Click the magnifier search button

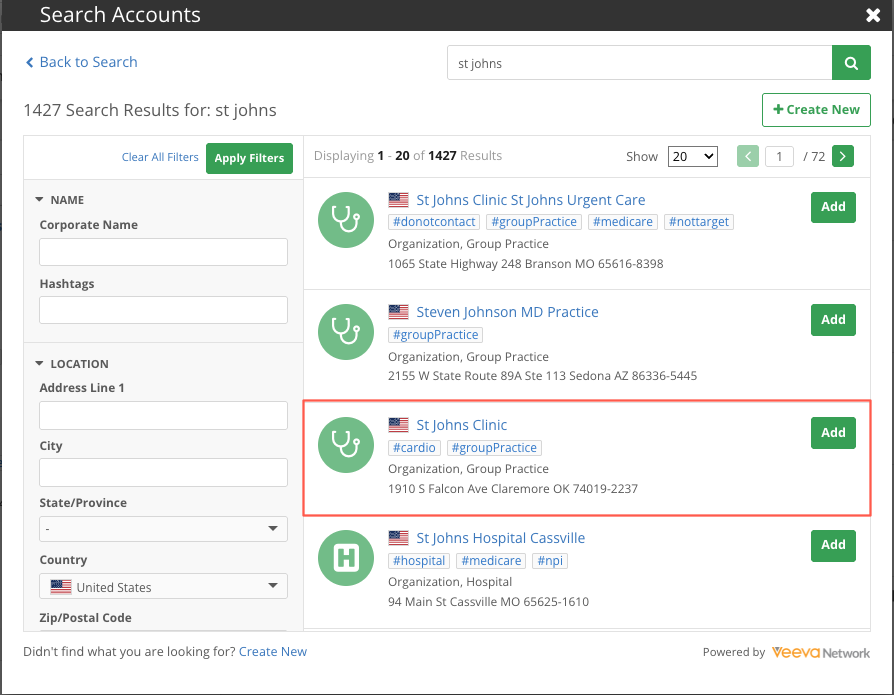click(x=850, y=63)
